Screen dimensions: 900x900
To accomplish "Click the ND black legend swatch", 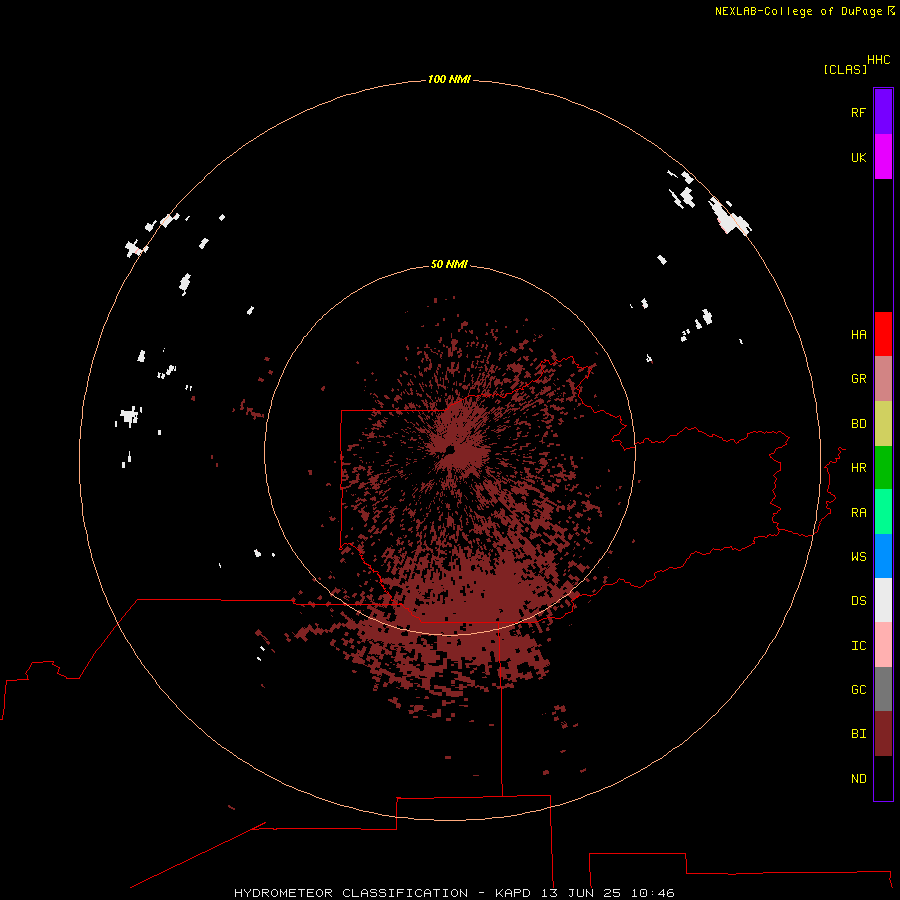I will [883, 778].
